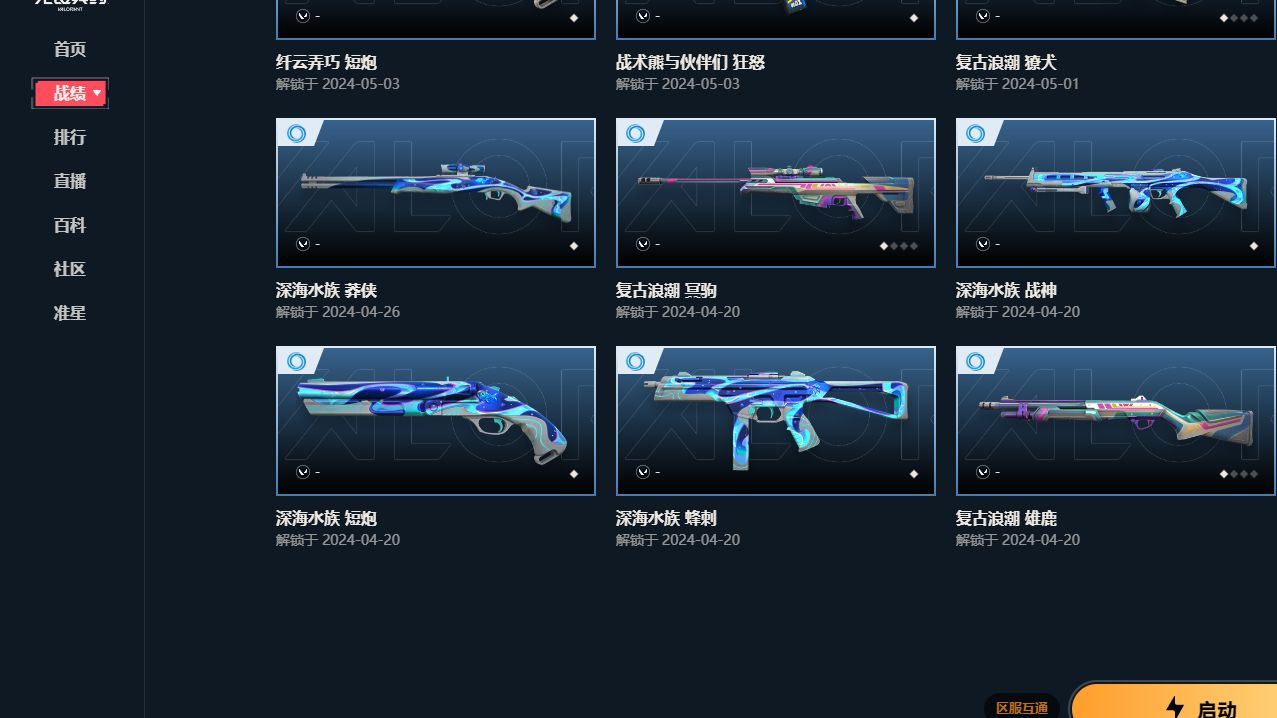1277x718 pixels.
Task: Expand the 战绩 dropdown arrow in sidebar
Action: pos(97,93)
